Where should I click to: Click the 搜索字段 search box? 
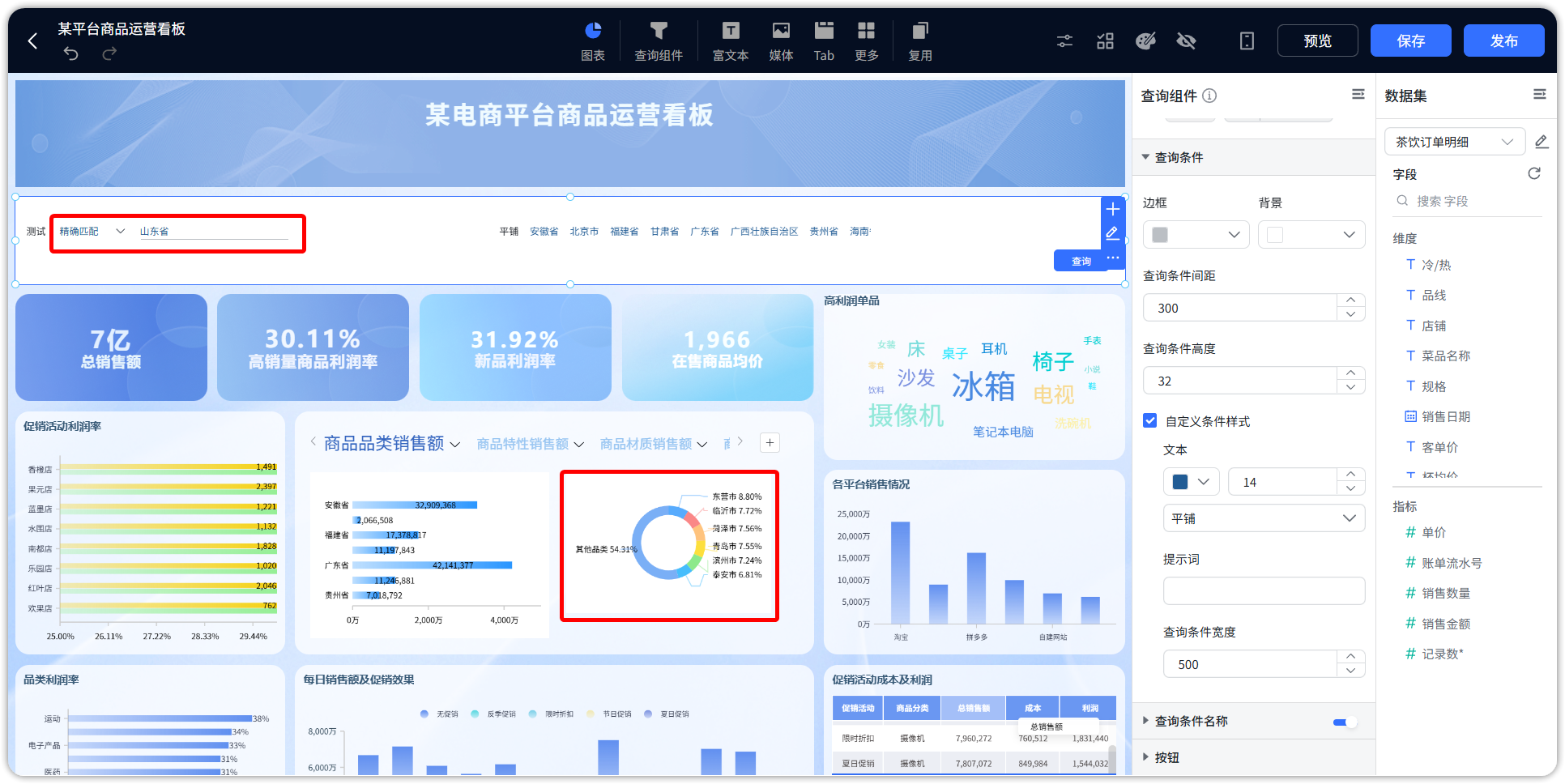1467,201
